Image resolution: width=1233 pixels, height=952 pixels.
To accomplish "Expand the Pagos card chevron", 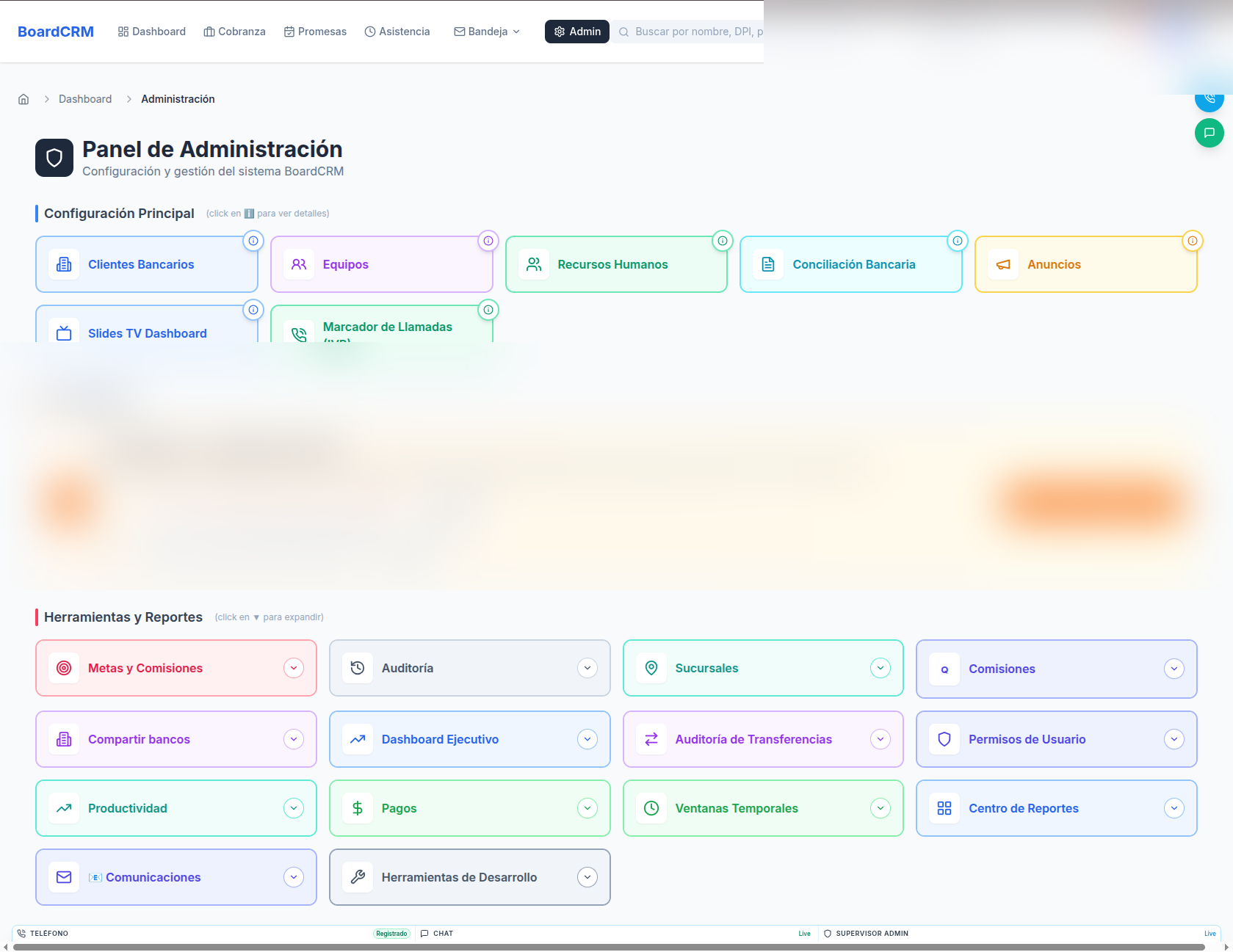I will [x=587, y=808].
